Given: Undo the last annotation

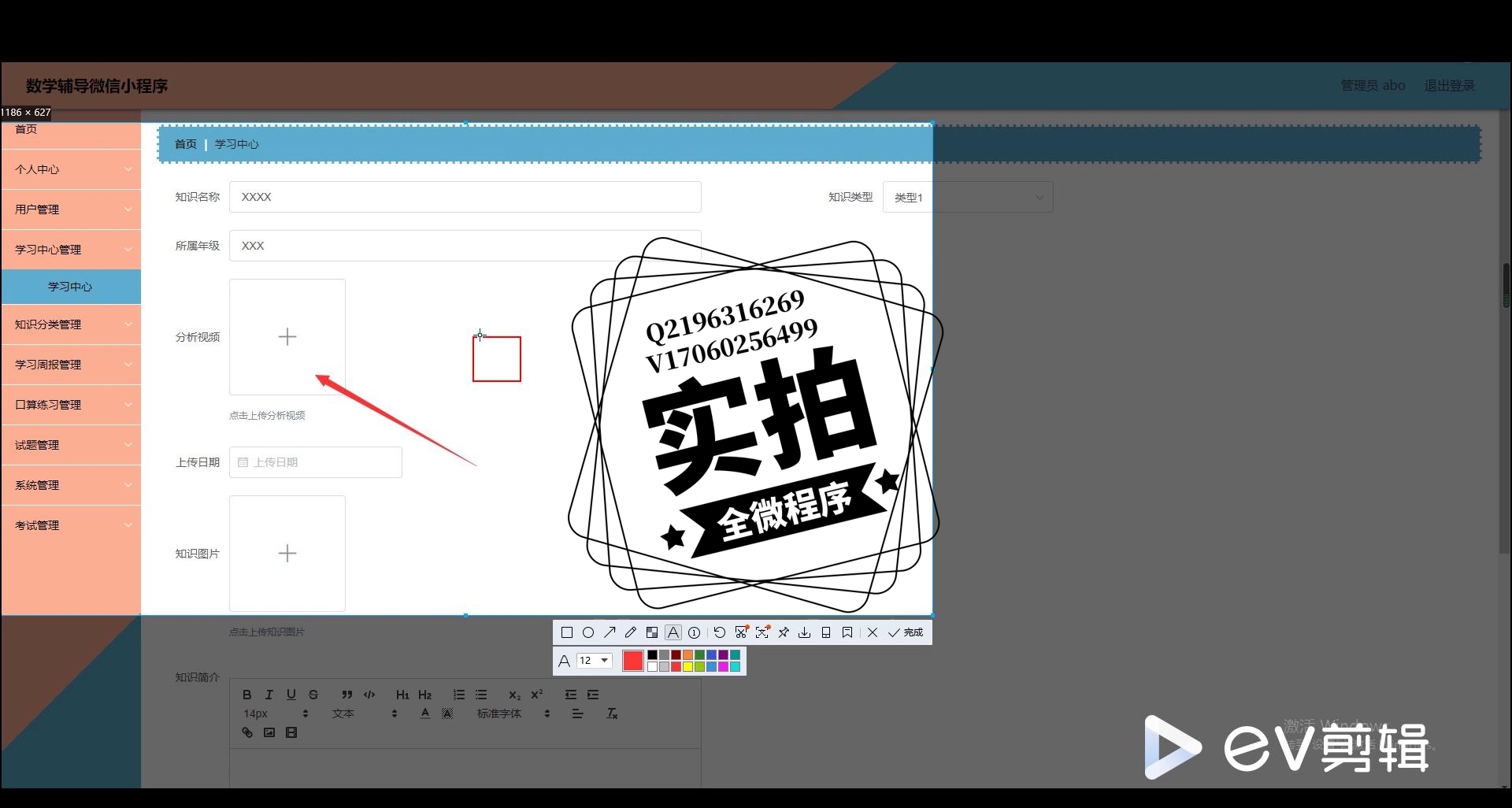Looking at the screenshot, I should 719,632.
